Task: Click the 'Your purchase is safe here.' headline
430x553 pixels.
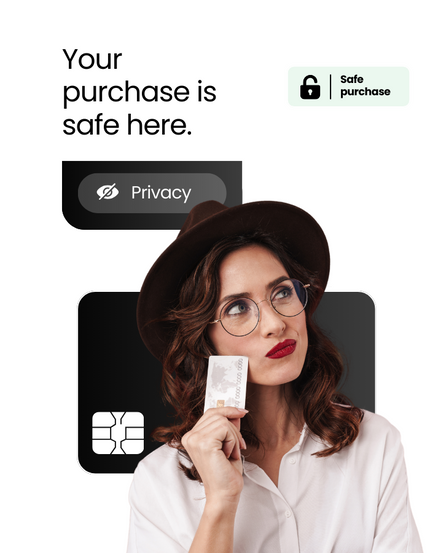Action: (x=139, y=92)
